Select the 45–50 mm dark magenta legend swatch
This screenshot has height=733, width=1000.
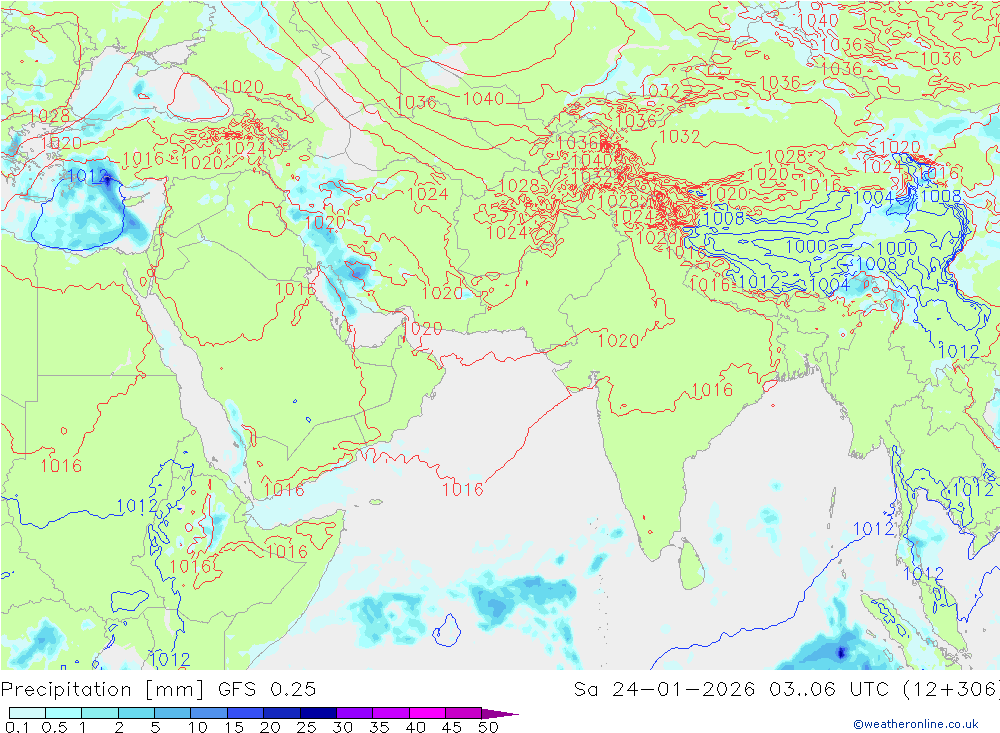pyautogui.click(x=464, y=713)
